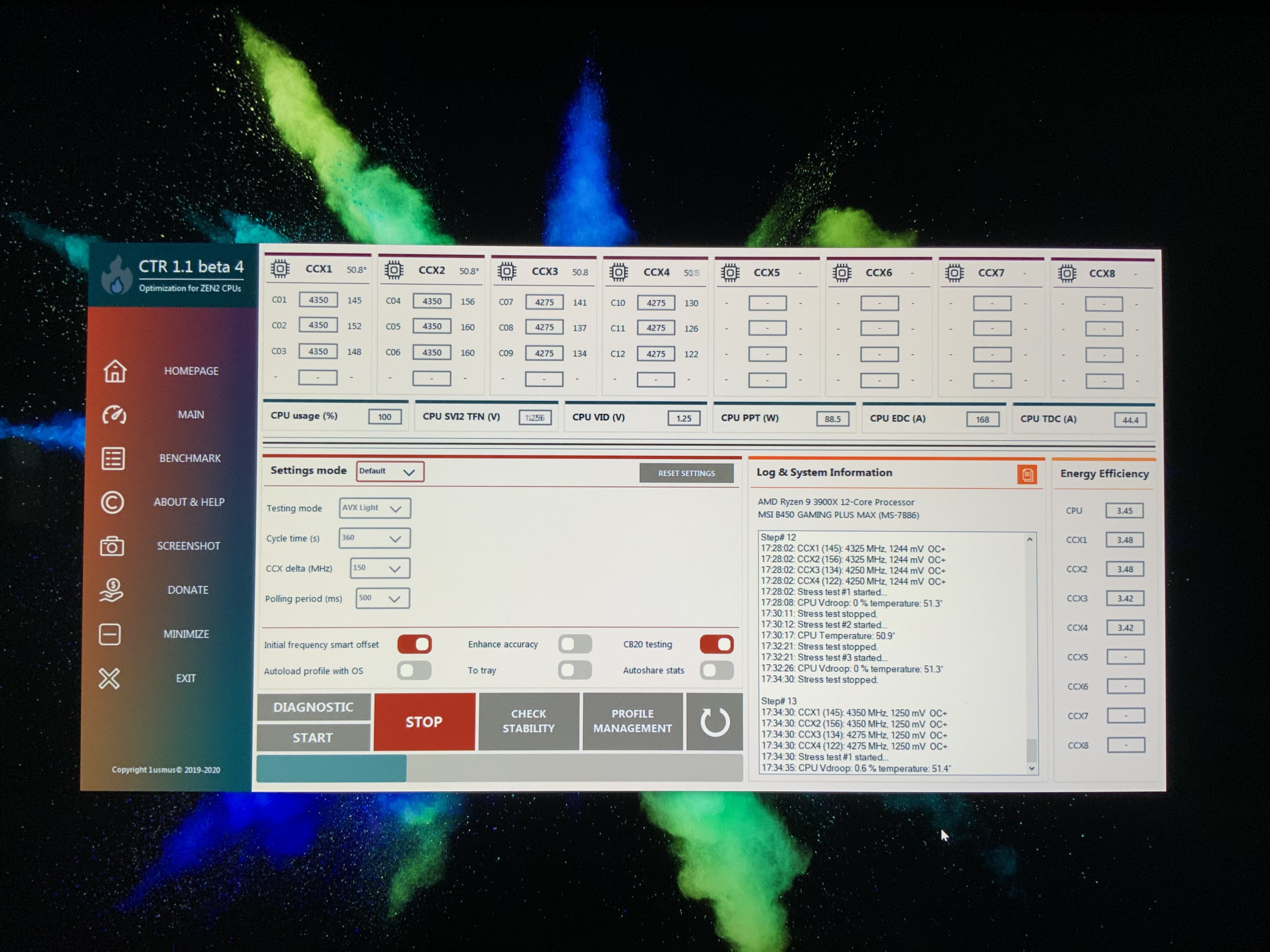The width and height of the screenshot is (1270, 952).
Task: Enable the Enhance accuracy toggle
Action: pyautogui.click(x=575, y=644)
